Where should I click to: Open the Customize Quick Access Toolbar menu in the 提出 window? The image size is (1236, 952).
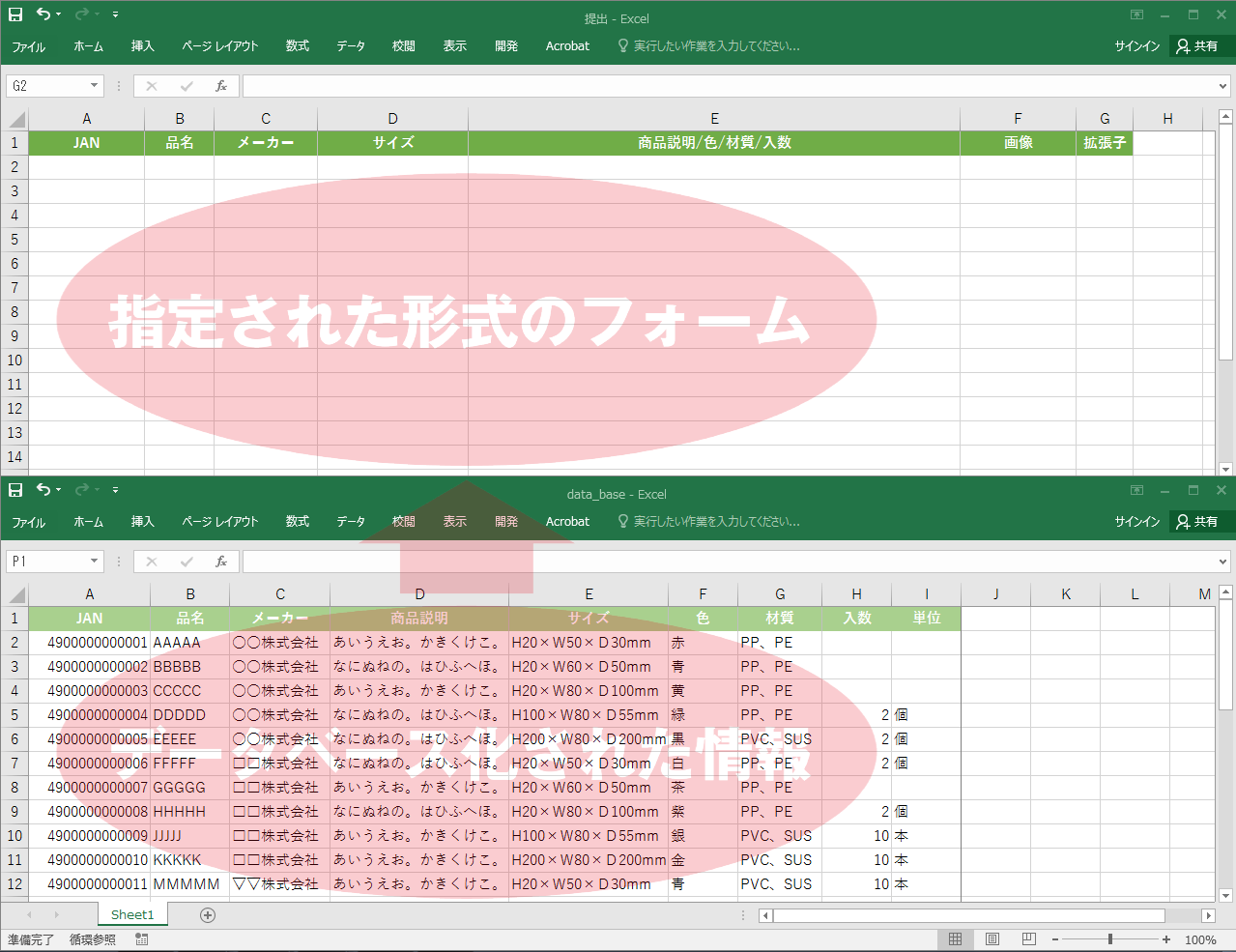click(x=115, y=14)
